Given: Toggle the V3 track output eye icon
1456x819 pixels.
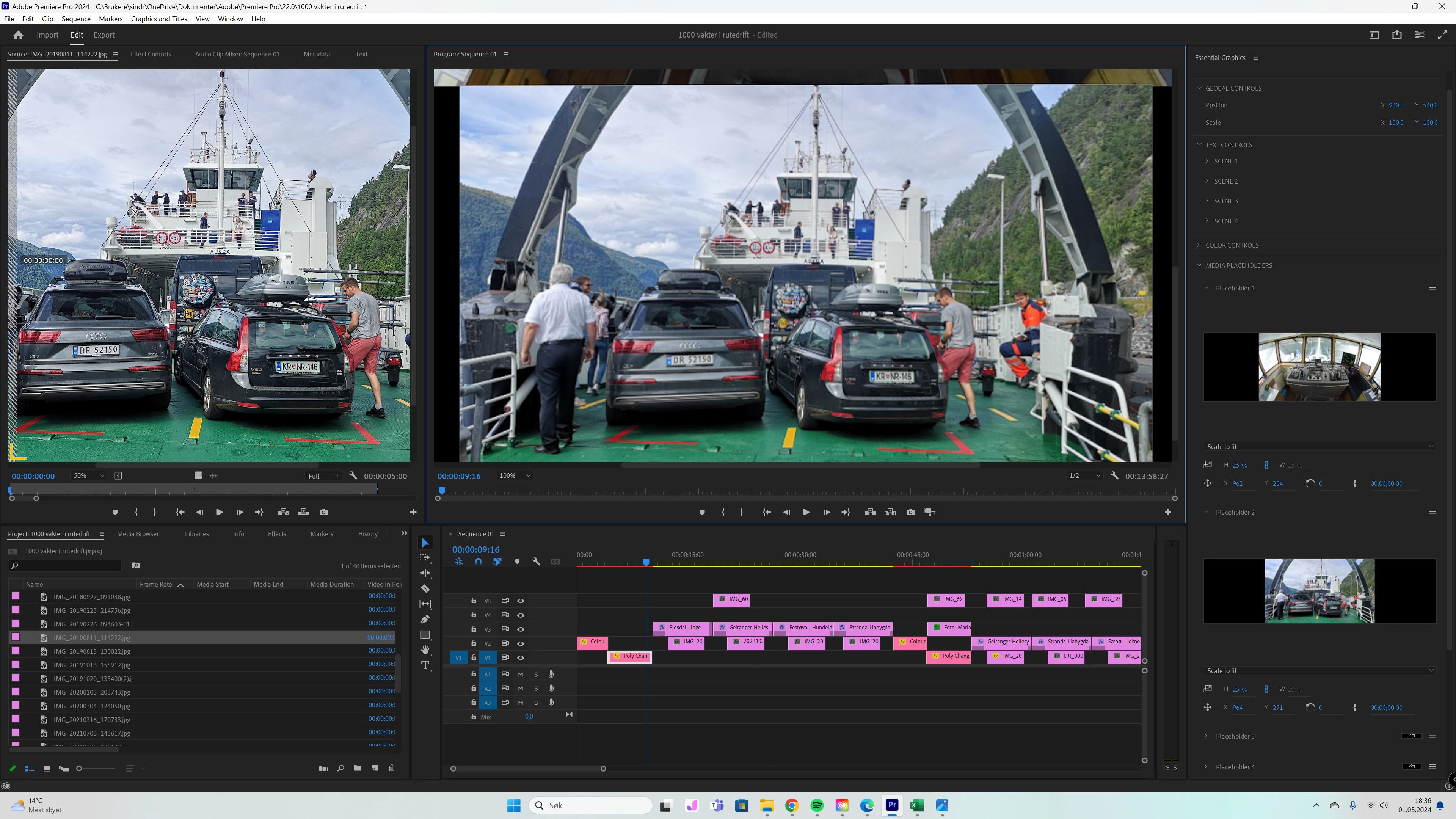Looking at the screenshot, I should (x=521, y=629).
